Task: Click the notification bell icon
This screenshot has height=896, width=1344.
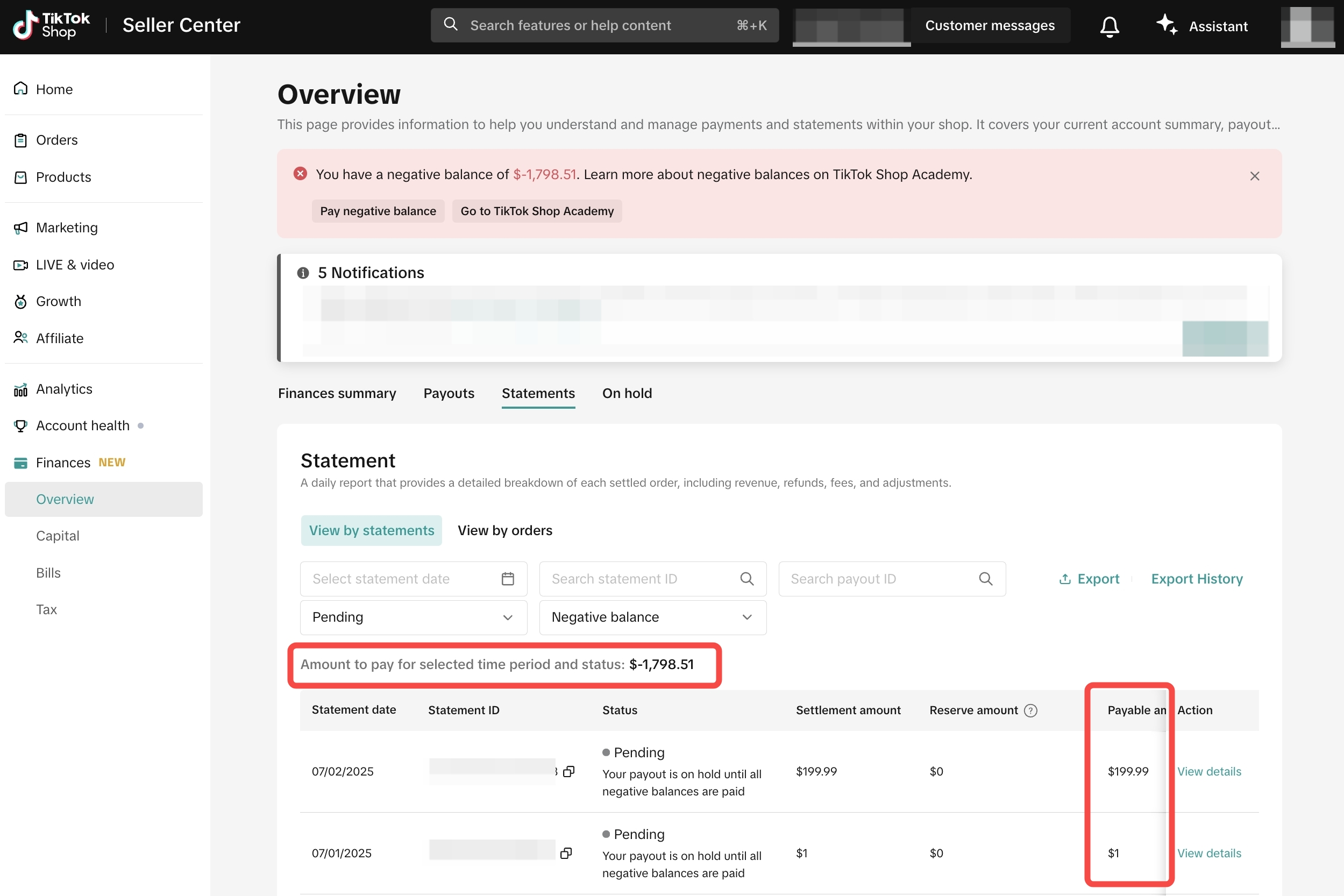Action: pyautogui.click(x=1109, y=26)
